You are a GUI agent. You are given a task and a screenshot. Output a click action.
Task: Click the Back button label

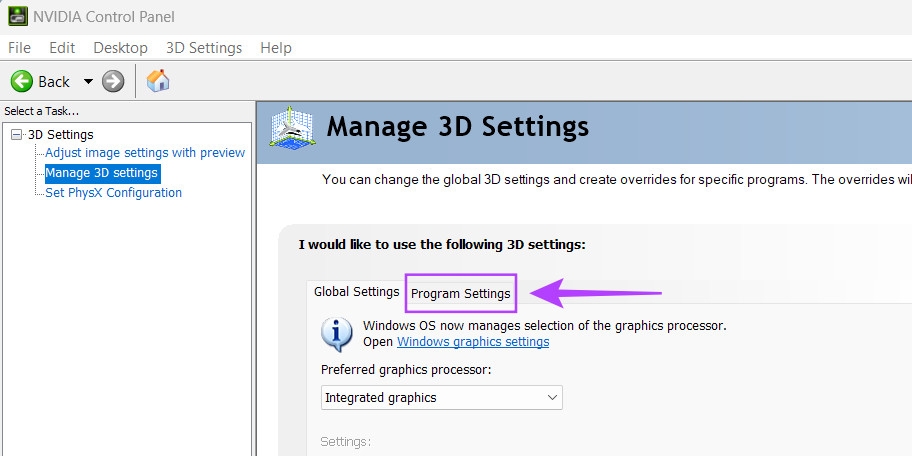54,82
